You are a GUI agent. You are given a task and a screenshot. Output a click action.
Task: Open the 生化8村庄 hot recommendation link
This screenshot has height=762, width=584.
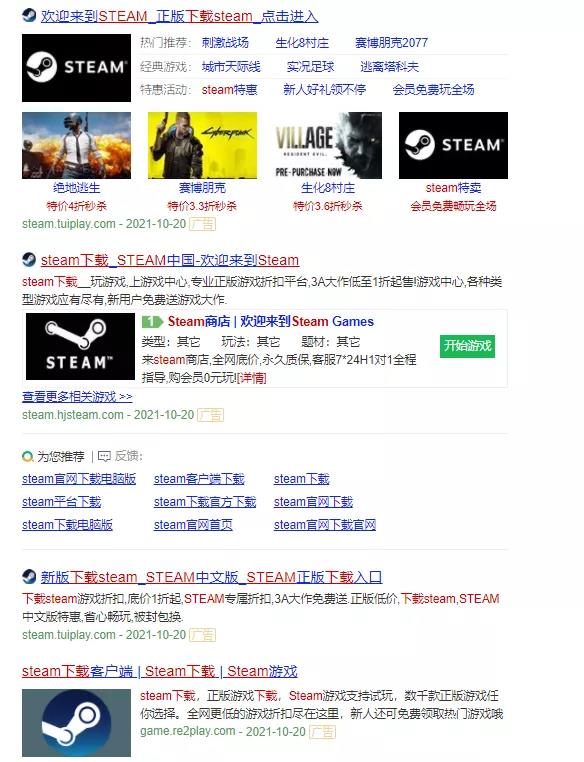tap(302, 43)
